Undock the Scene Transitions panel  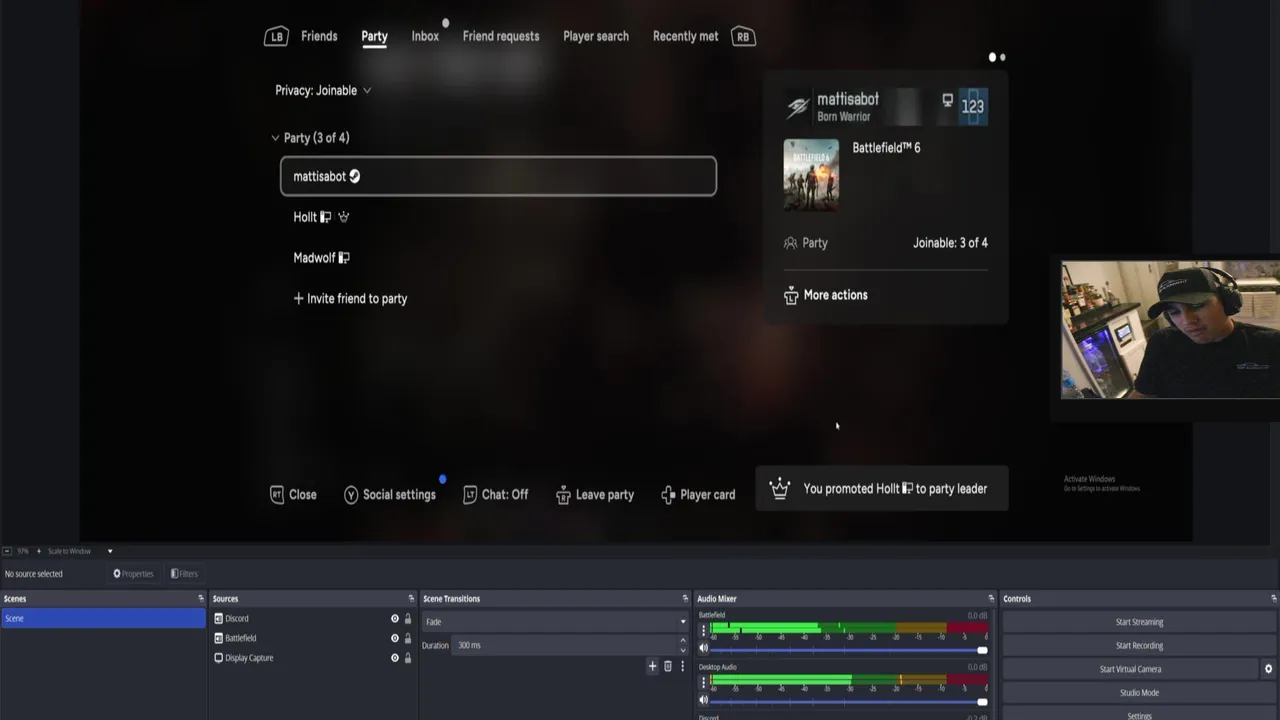685,599
